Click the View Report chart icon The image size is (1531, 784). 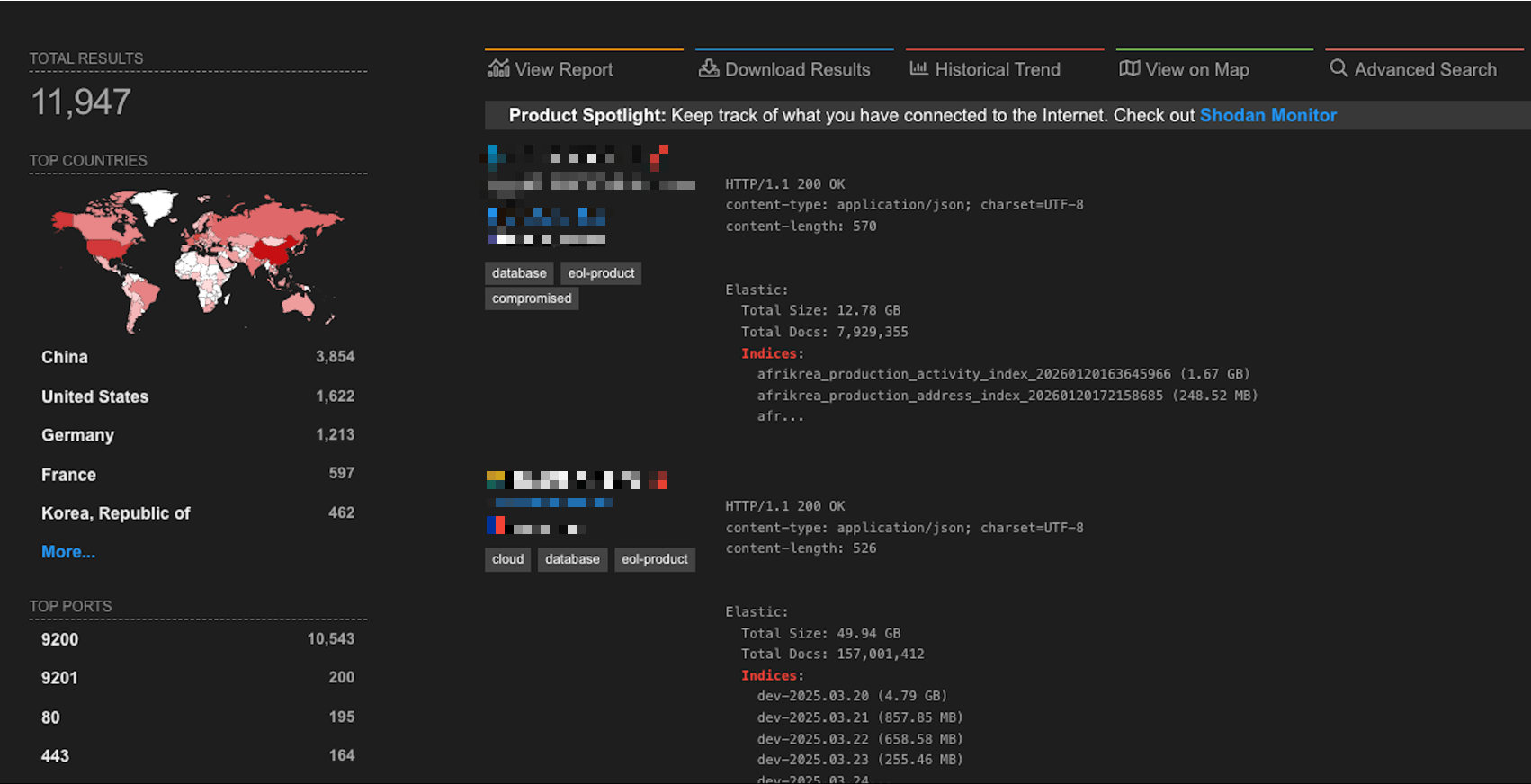[x=498, y=68]
